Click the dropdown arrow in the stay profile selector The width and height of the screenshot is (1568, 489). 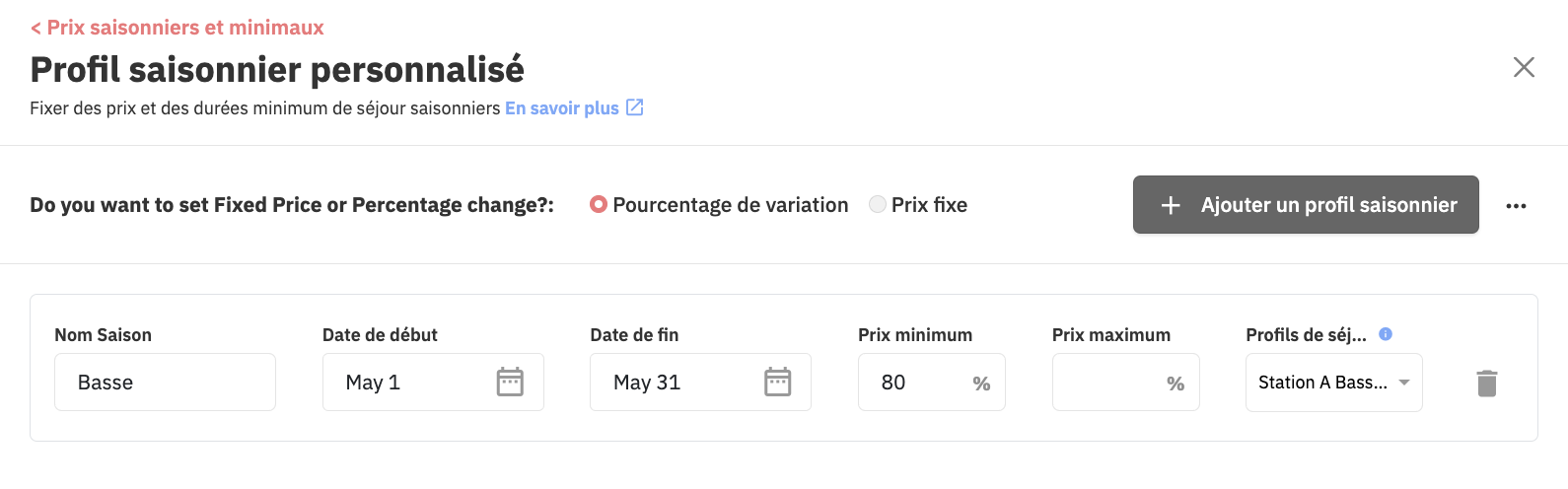click(x=1404, y=383)
